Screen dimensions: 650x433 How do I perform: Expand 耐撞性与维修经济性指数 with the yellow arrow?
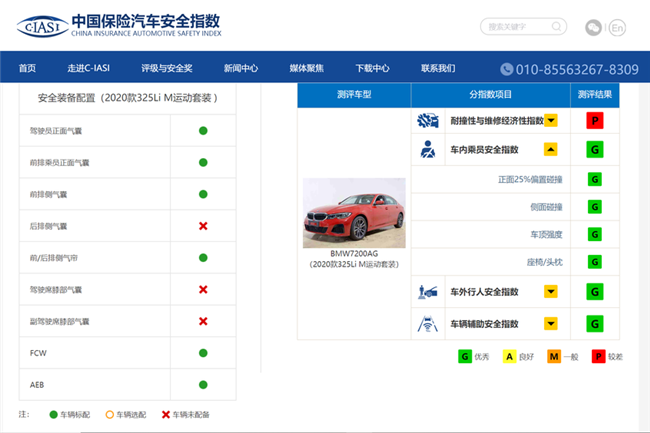point(551,121)
